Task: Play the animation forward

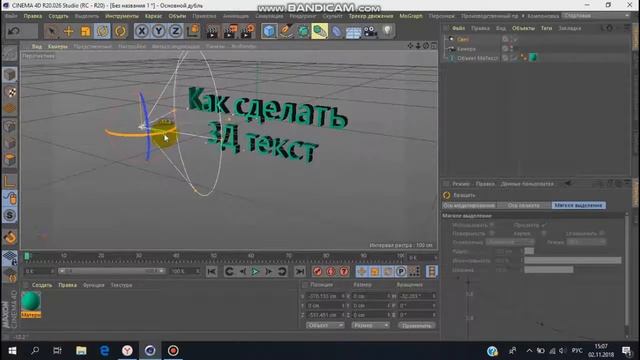Action: 256,271
